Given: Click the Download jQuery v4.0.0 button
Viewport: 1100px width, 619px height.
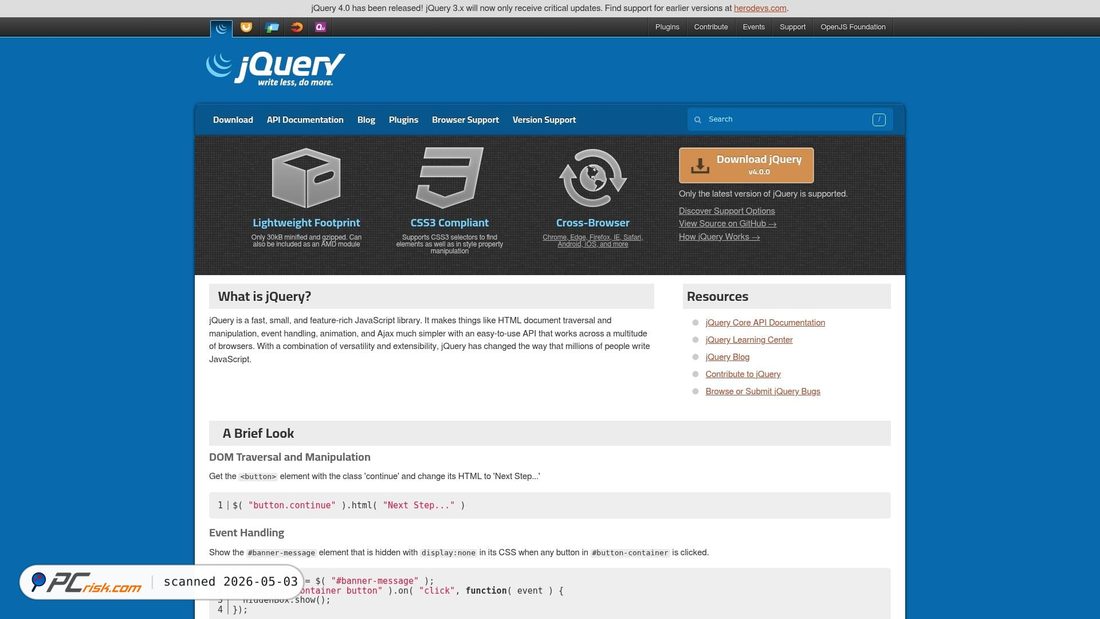Looking at the screenshot, I should pos(746,165).
